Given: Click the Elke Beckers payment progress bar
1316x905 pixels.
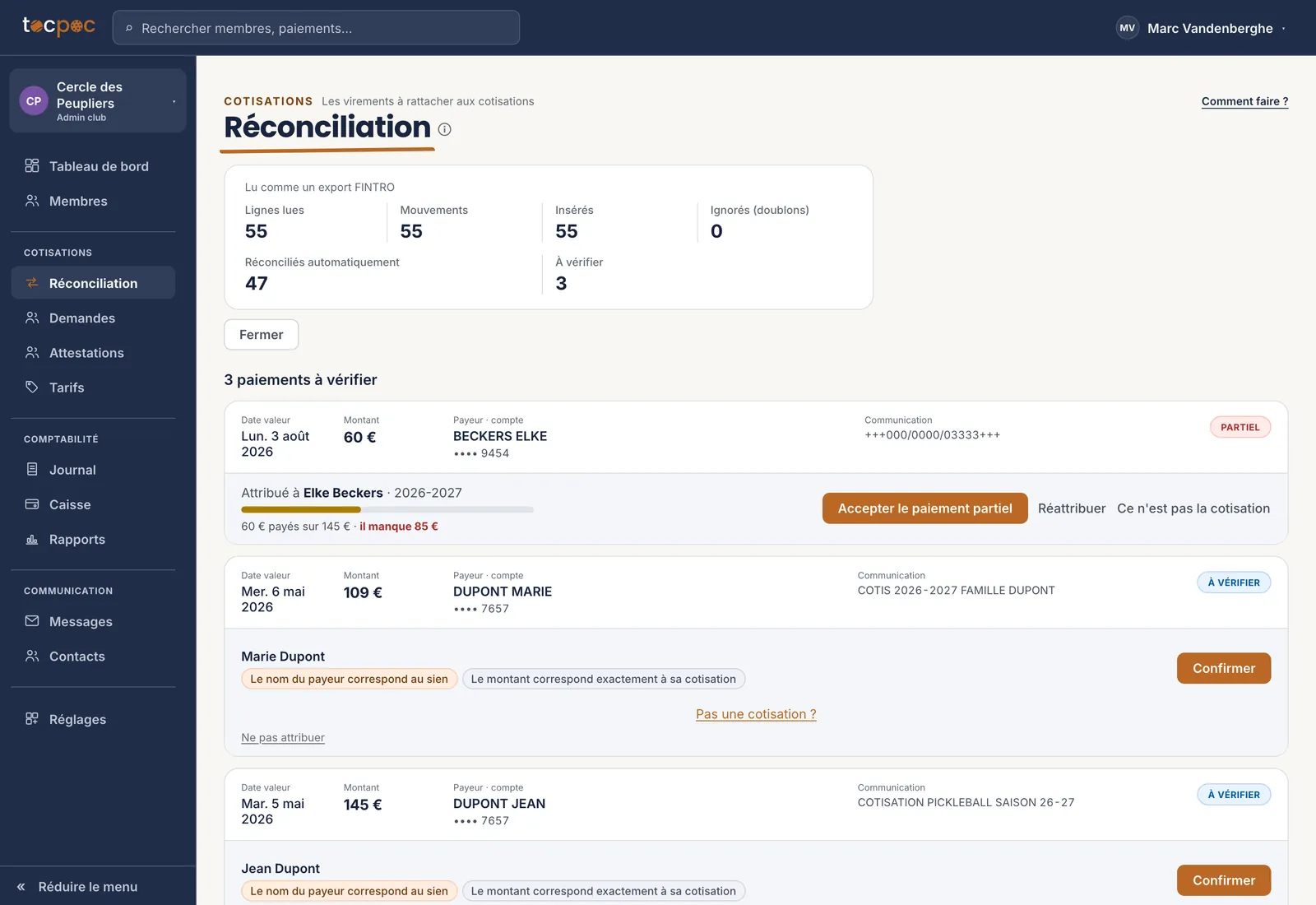Looking at the screenshot, I should tap(387, 510).
